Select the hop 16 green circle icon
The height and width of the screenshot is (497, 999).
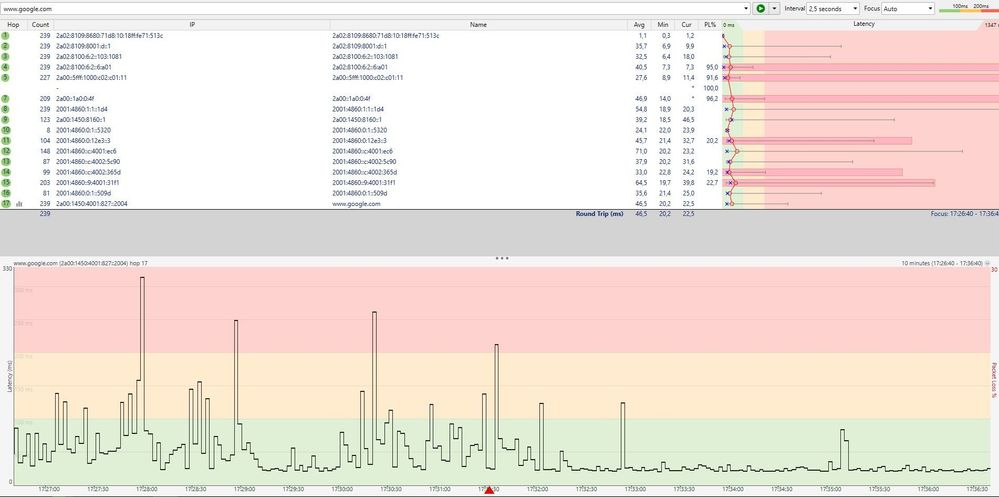point(6,193)
